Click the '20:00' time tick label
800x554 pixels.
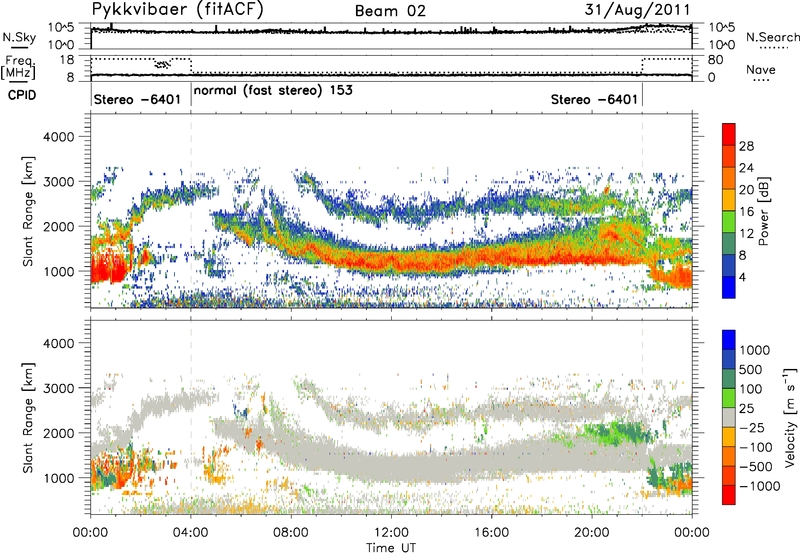tap(592, 533)
